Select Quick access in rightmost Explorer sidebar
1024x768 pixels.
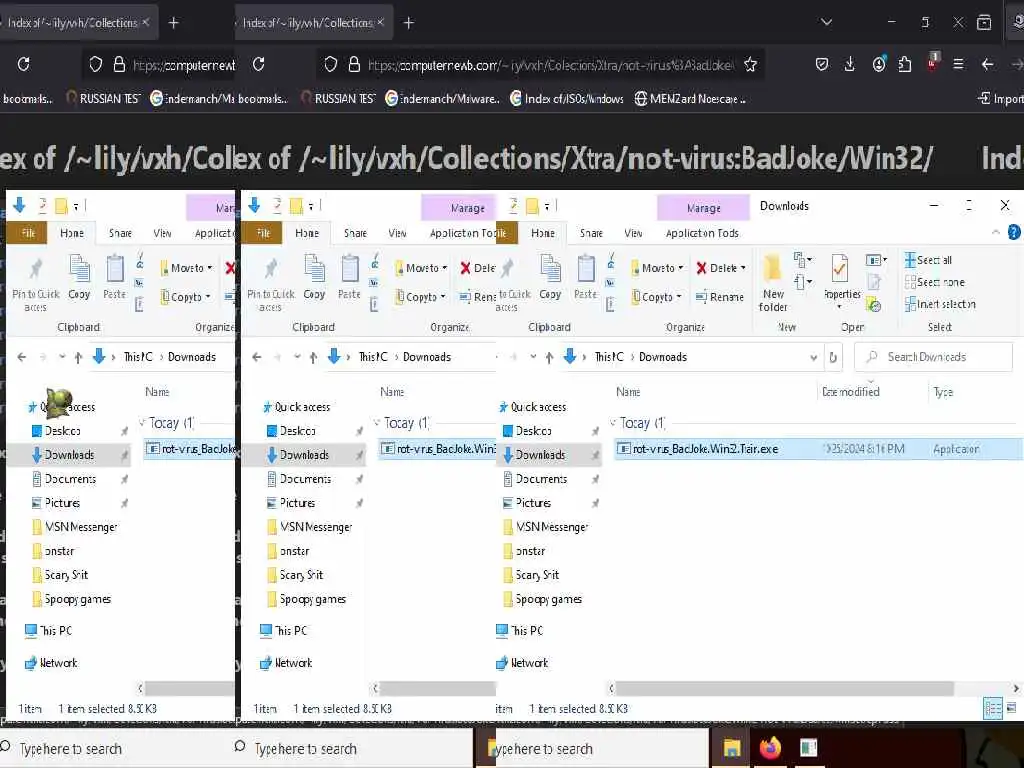[x=531, y=407]
